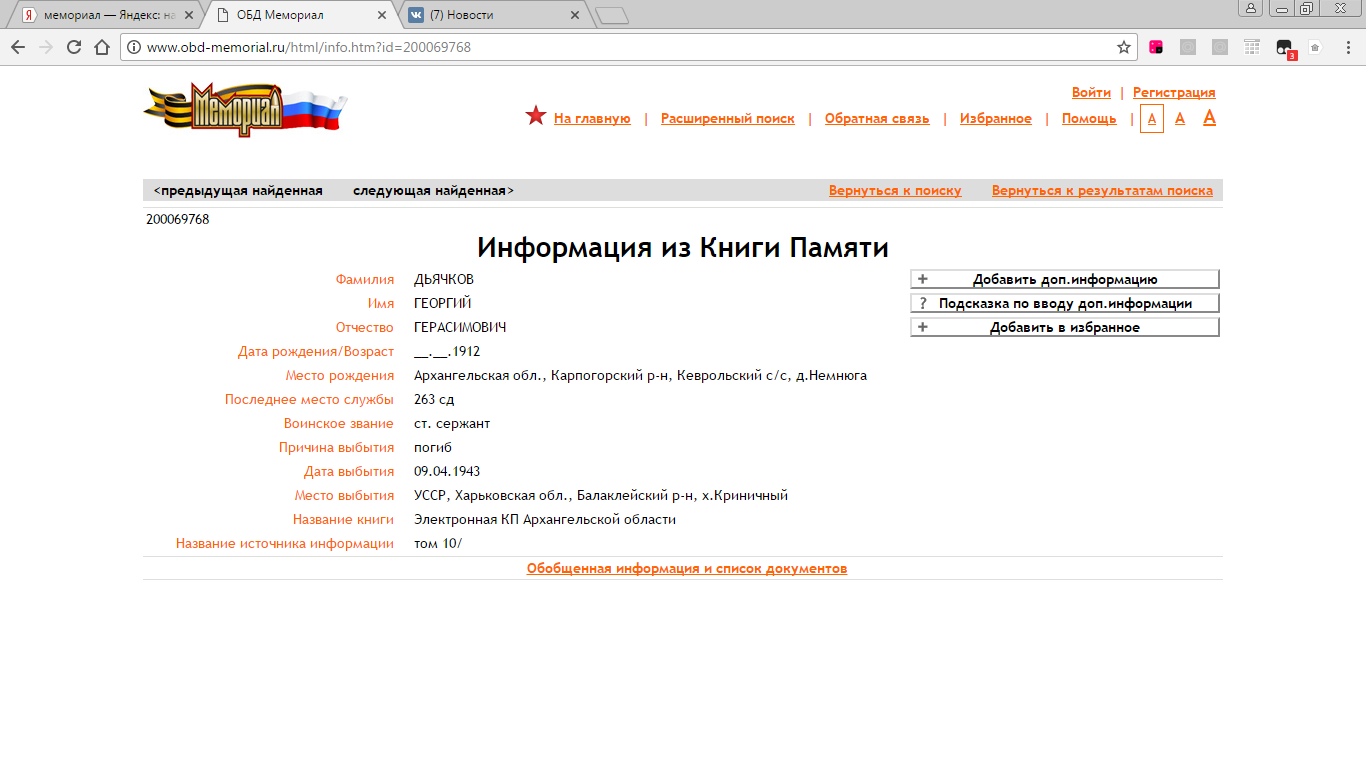Reload the page
1366x768 pixels.
tap(74, 47)
